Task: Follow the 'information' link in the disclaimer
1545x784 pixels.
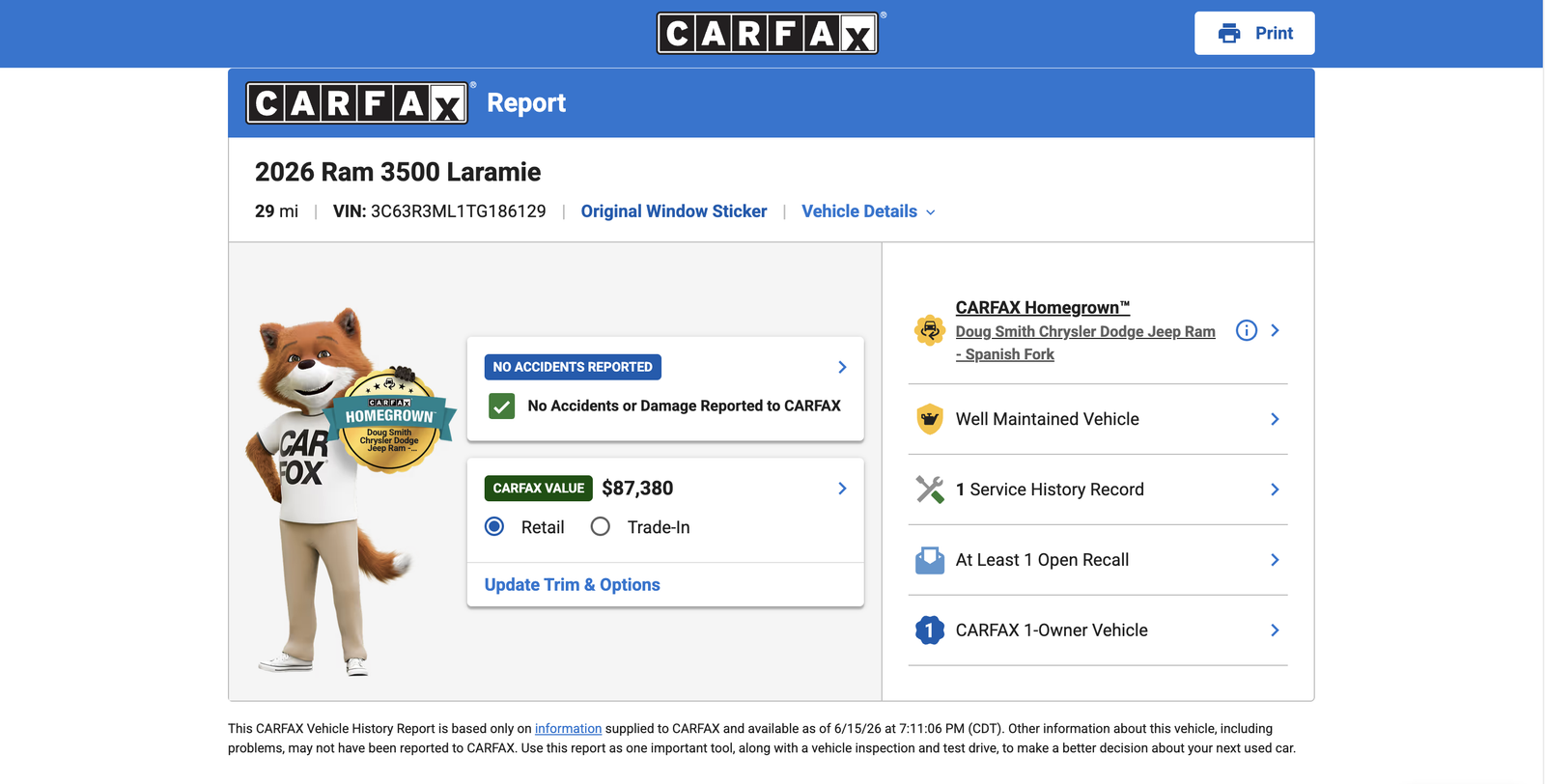Action: 568,729
